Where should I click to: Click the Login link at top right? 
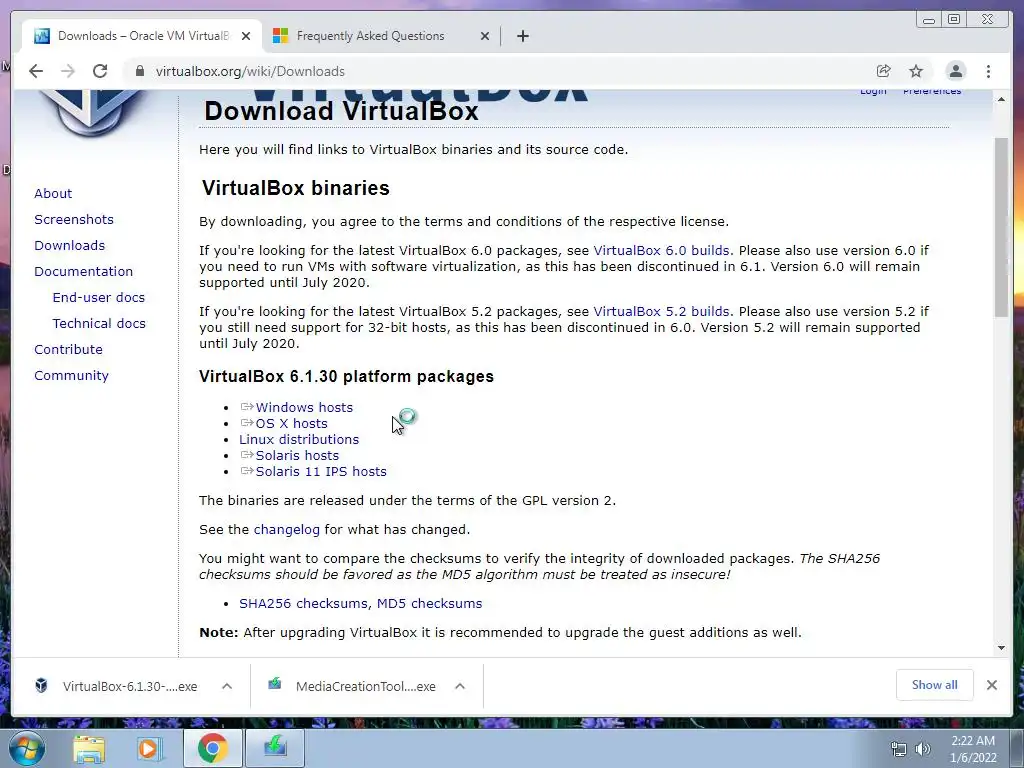873,91
